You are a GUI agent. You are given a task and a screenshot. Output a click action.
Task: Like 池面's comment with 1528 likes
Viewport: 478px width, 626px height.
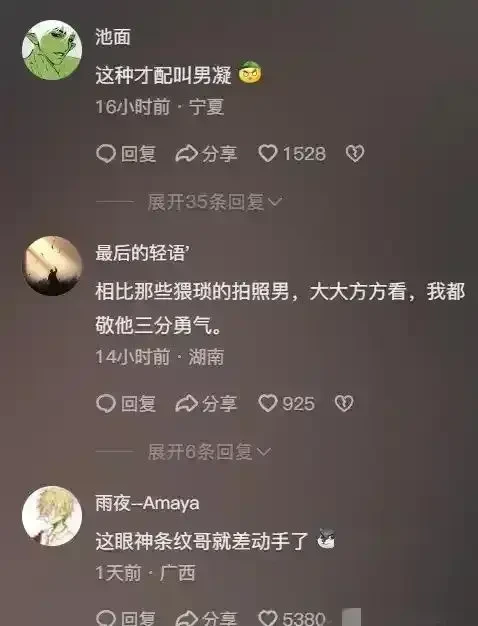pos(292,154)
